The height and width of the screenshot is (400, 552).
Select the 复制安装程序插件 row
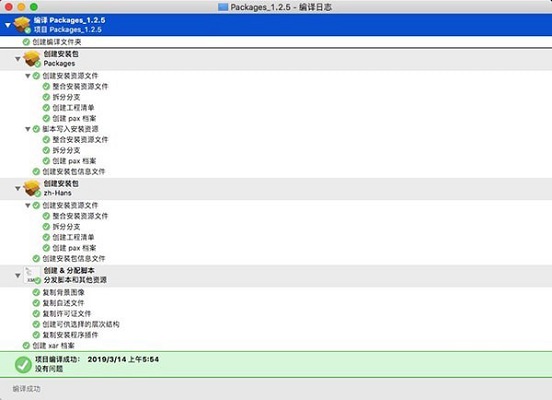point(276,335)
